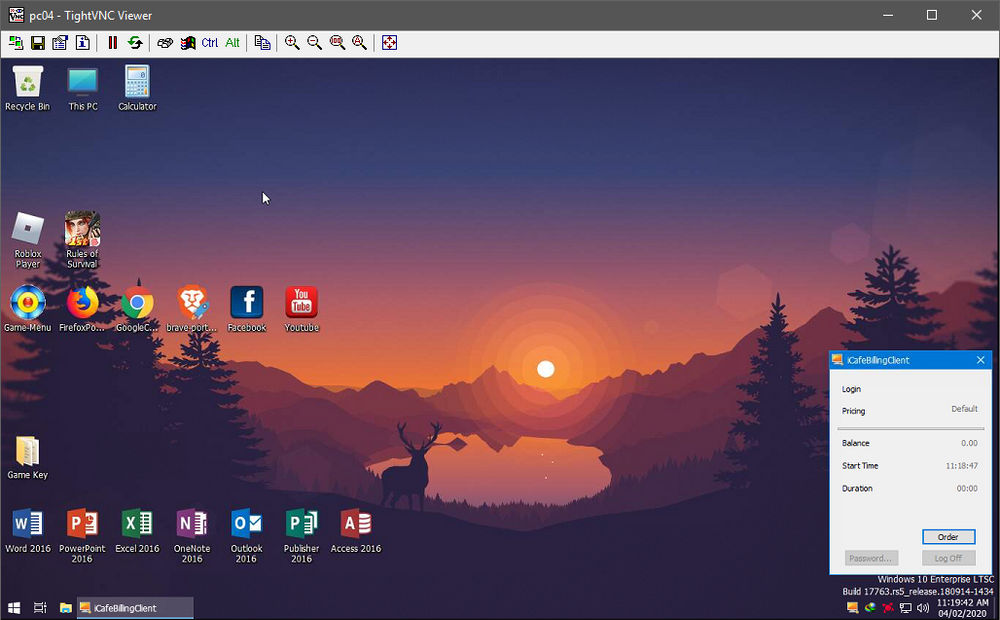Open the brave-port browser shortcut
The image size is (1000, 620).
191,302
